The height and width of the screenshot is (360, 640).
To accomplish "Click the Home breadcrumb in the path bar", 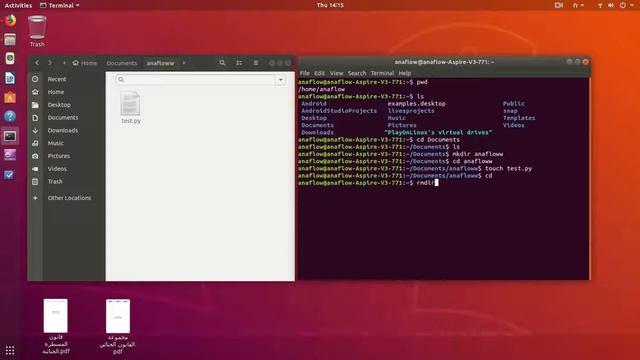I will [85, 63].
